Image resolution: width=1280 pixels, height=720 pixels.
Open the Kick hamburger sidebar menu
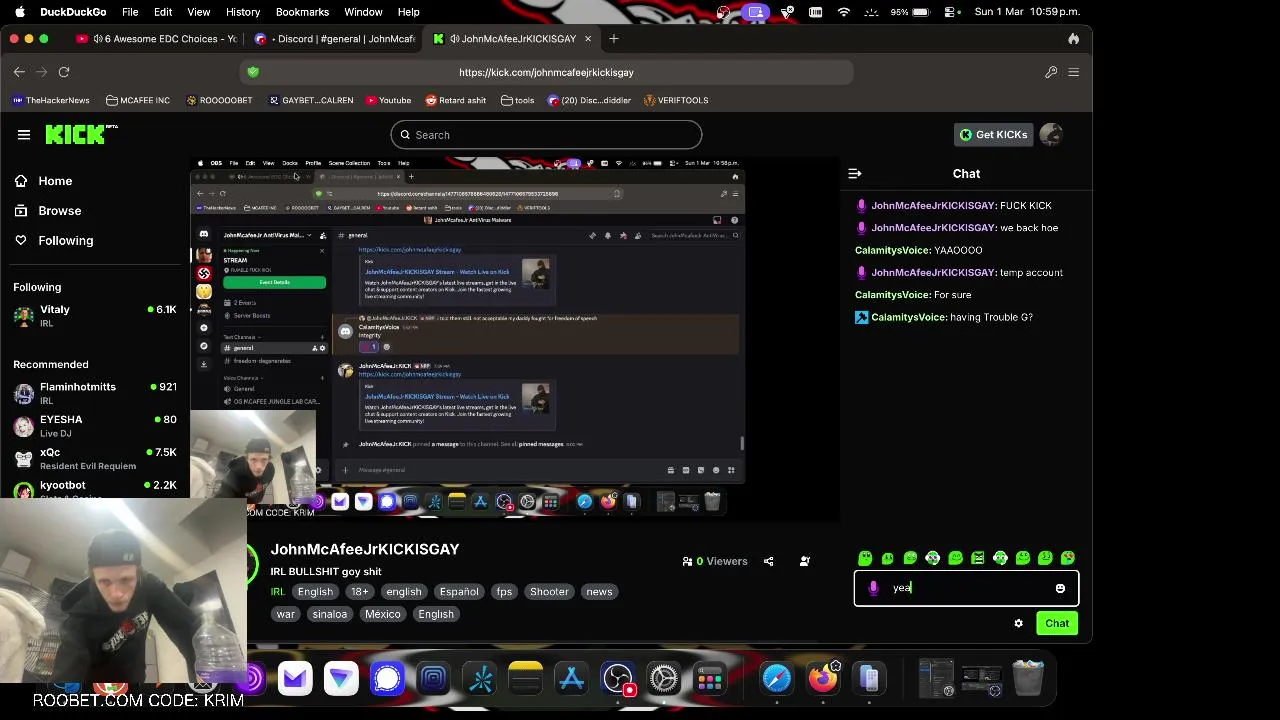tap(24, 135)
